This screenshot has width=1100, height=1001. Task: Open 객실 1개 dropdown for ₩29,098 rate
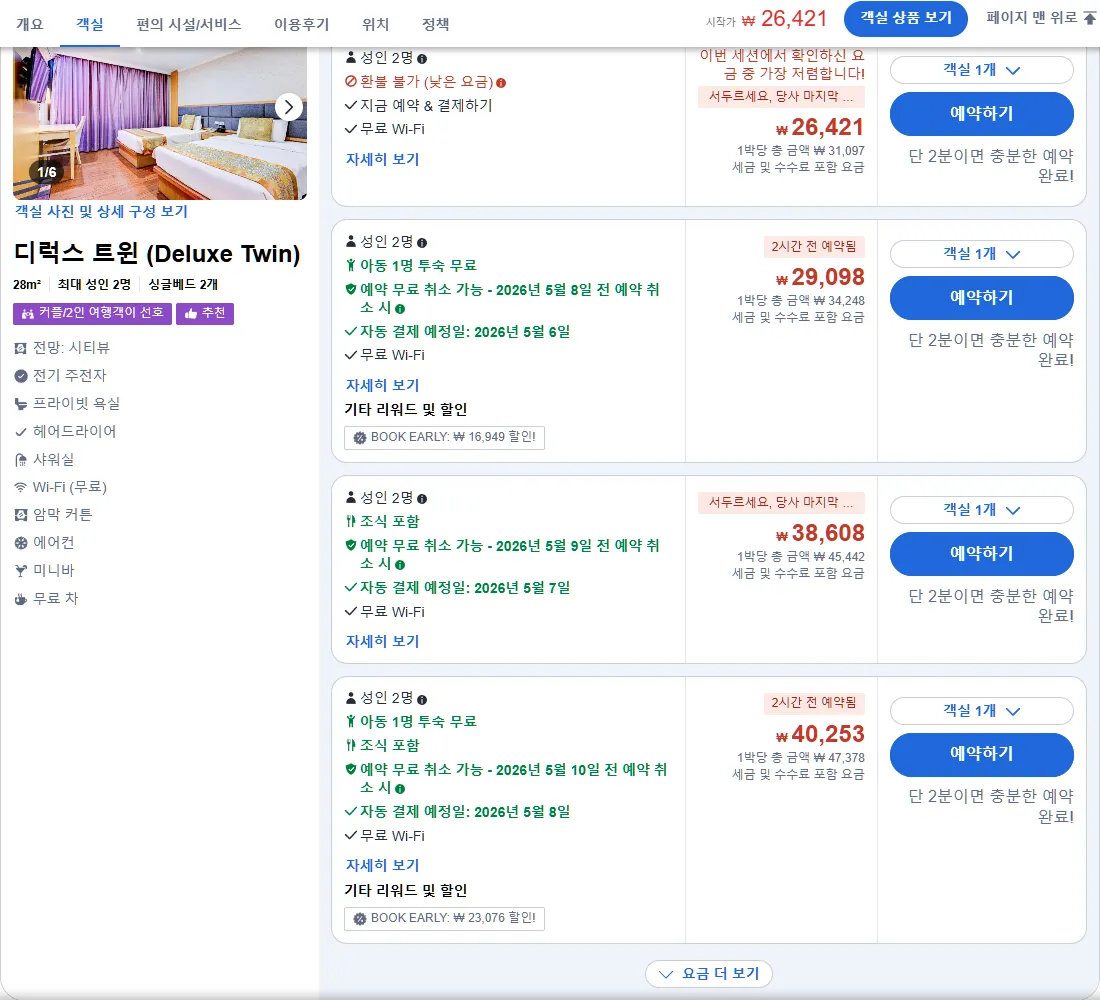point(981,254)
